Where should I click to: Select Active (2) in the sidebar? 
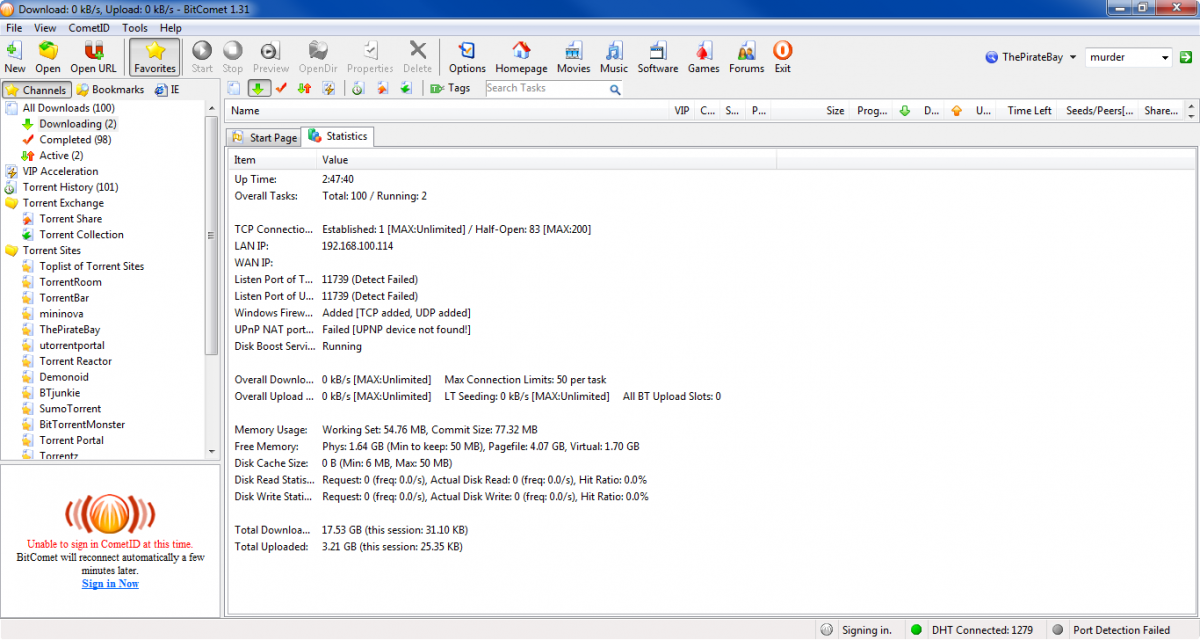click(52, 155)
